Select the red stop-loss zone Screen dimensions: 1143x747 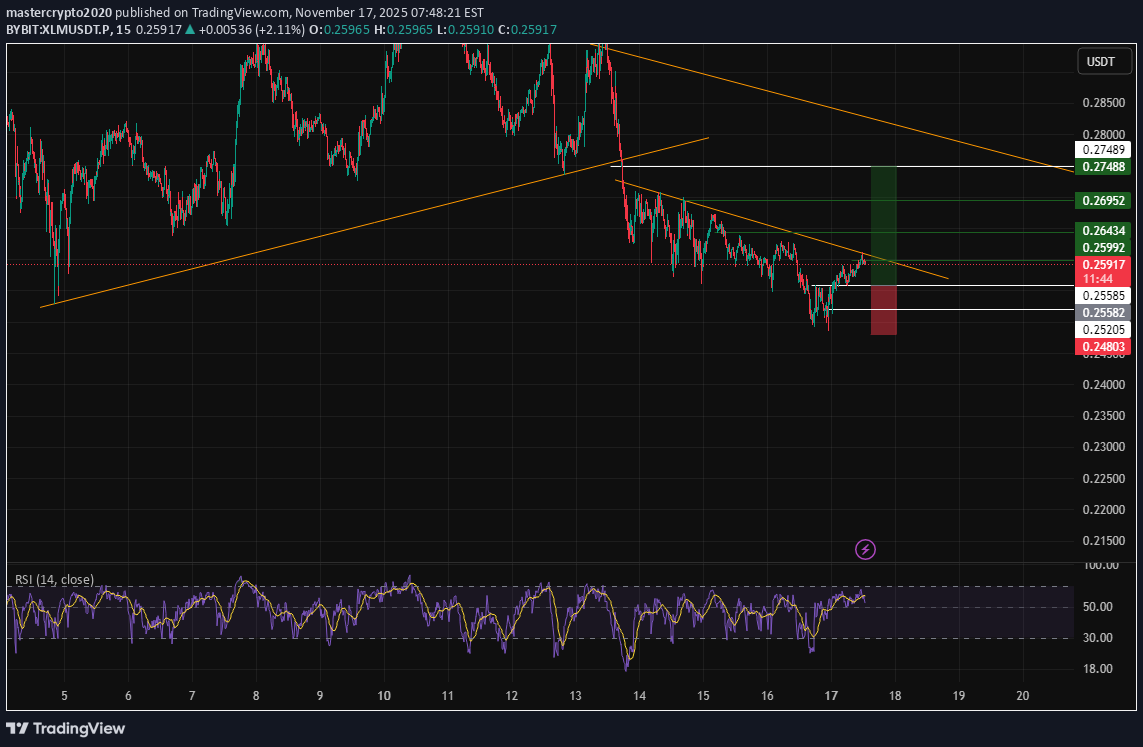[883, 310]
